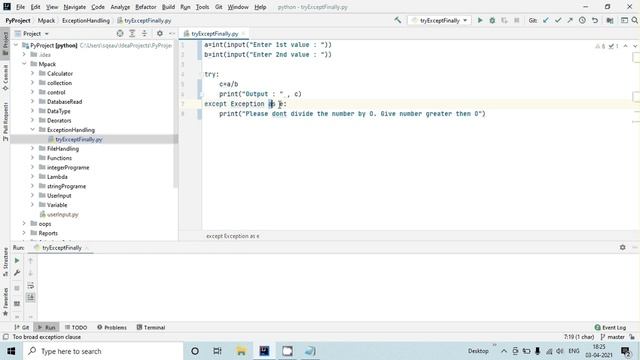The height and width of the screenshot is (360, 640).
Task: Open the Refactor menu
Action: click(146, 7)
